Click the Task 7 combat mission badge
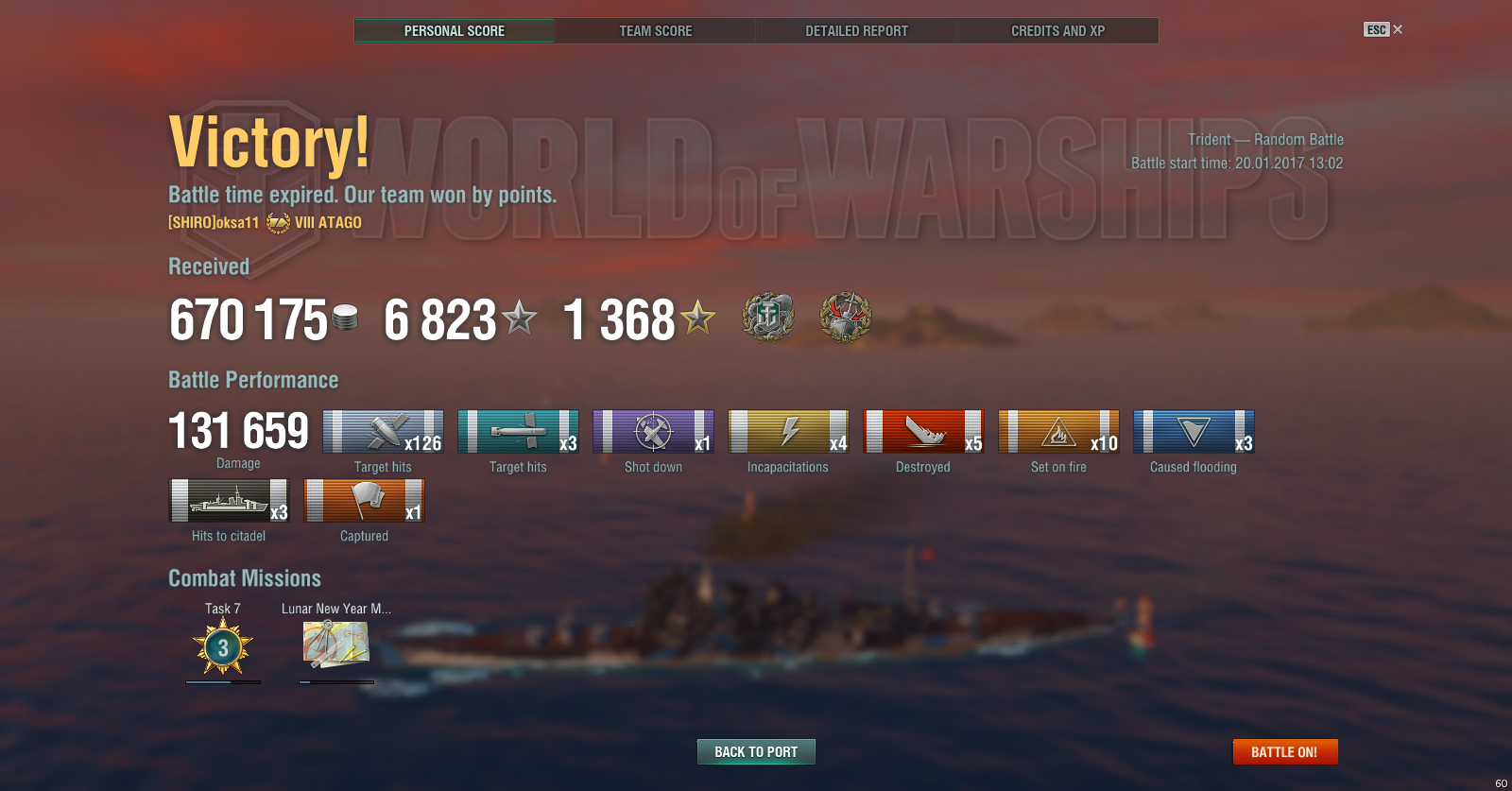The width and height of the screenshot is (1512, 791). 223,647
